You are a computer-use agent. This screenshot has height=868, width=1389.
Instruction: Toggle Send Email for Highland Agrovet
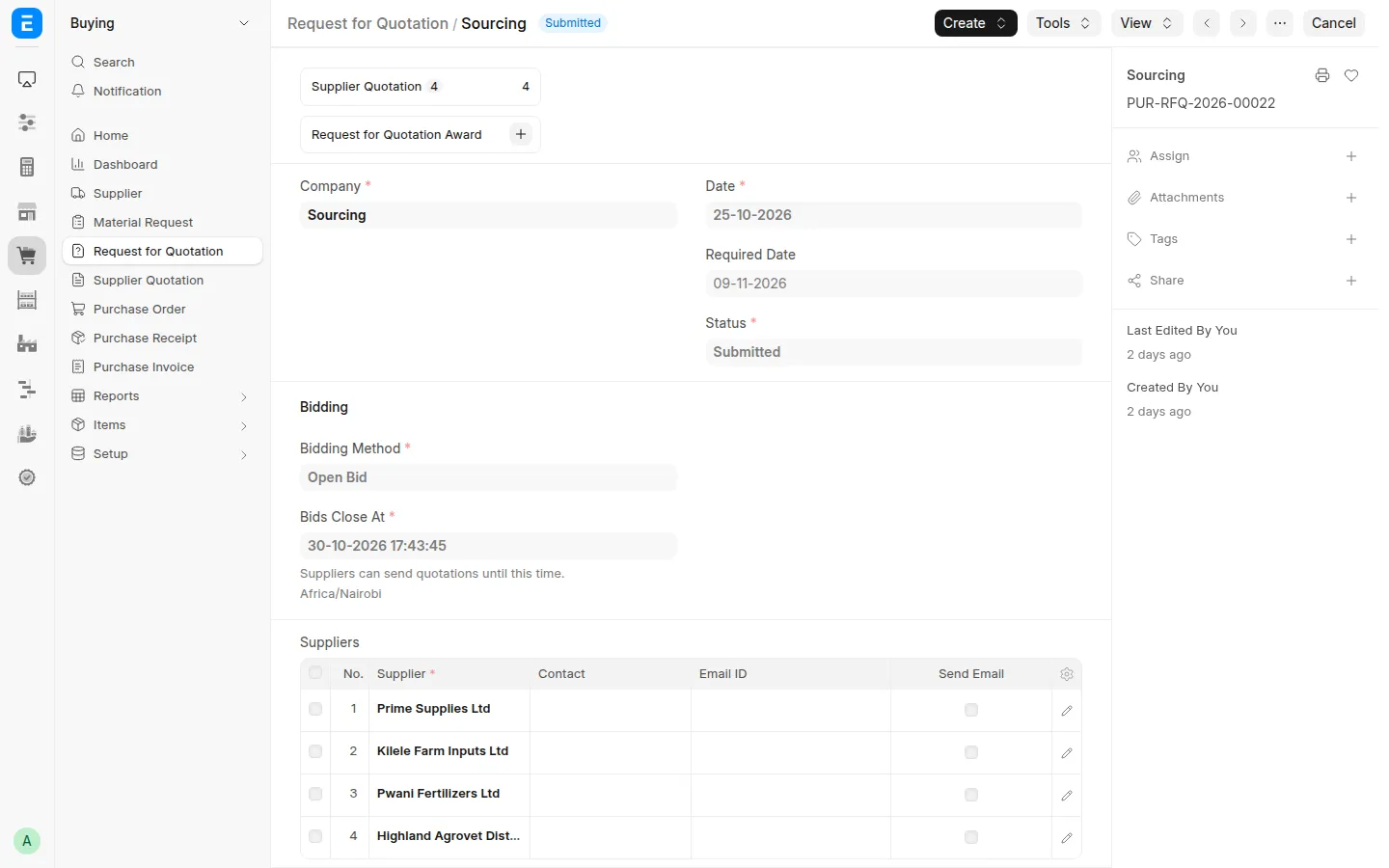coord(971,837)
